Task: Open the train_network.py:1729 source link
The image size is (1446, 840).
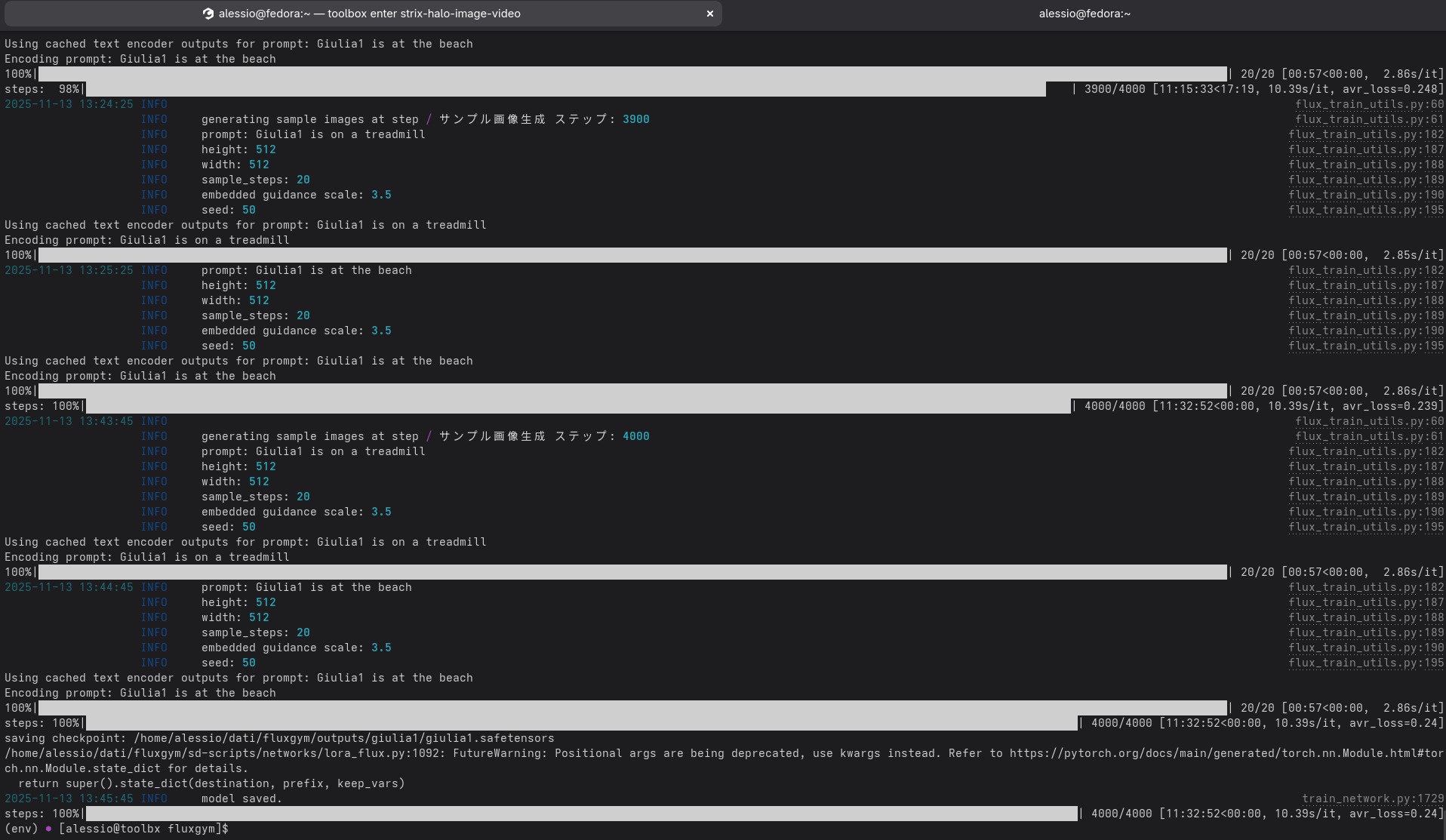Action: click(x=1372, y=798)
